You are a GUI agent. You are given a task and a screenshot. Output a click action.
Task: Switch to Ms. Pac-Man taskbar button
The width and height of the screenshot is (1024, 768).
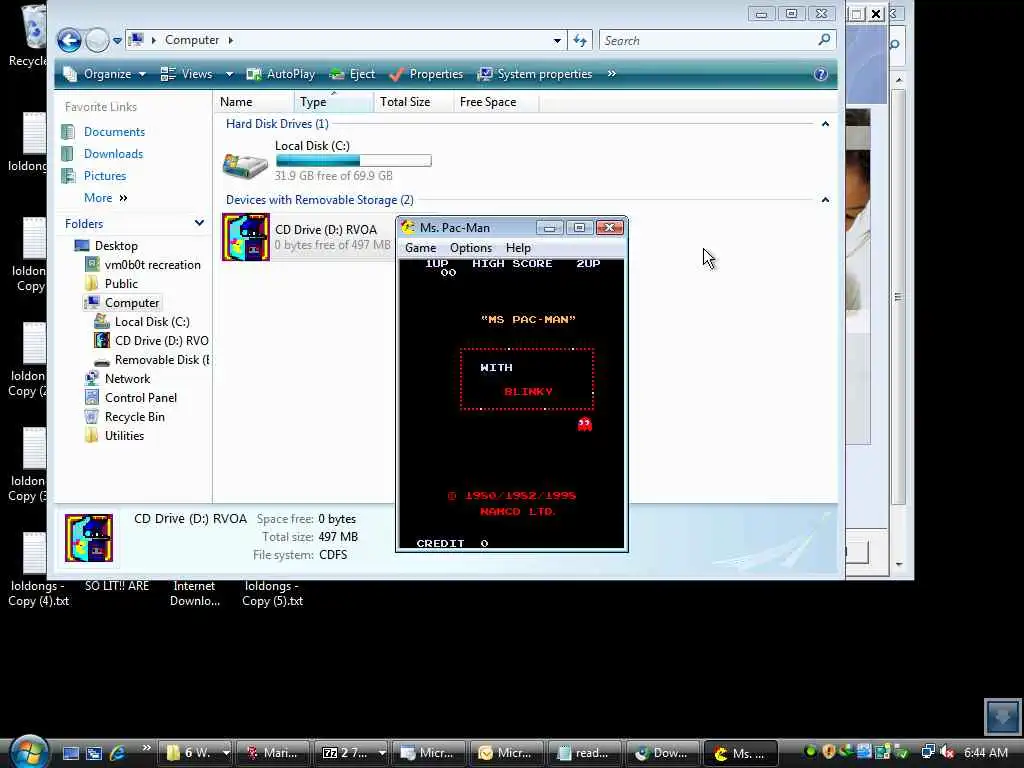tap(740, 753)
